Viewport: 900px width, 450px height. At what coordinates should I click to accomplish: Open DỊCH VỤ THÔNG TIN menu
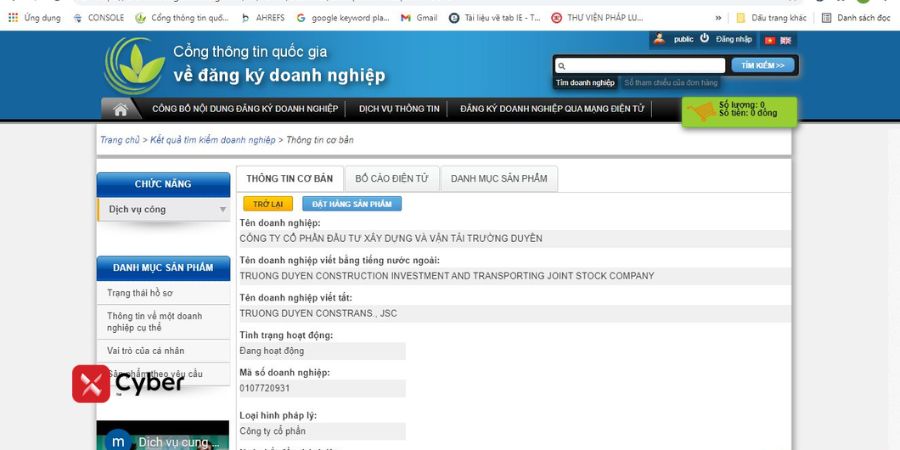point(399,108)
